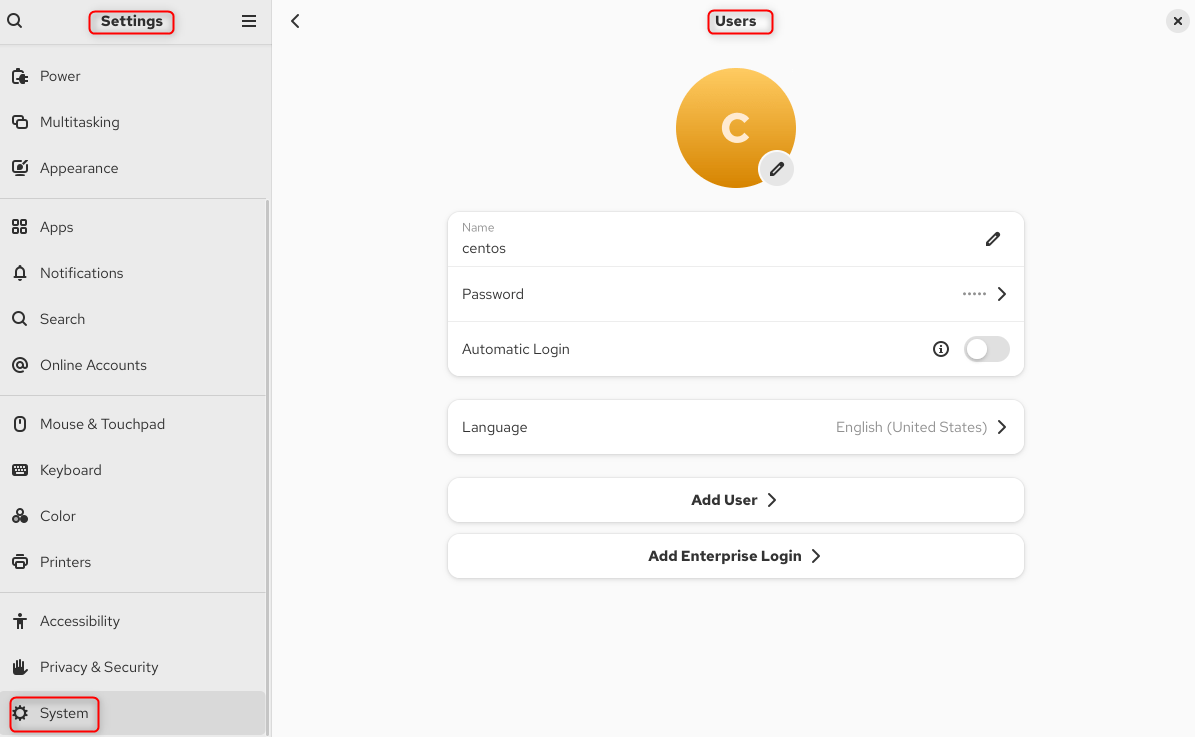The width and height of the screenshot is (1195, 737).
Task: Click the orange user avatar image
Action: pyautogui.click(x=730, y=120)
